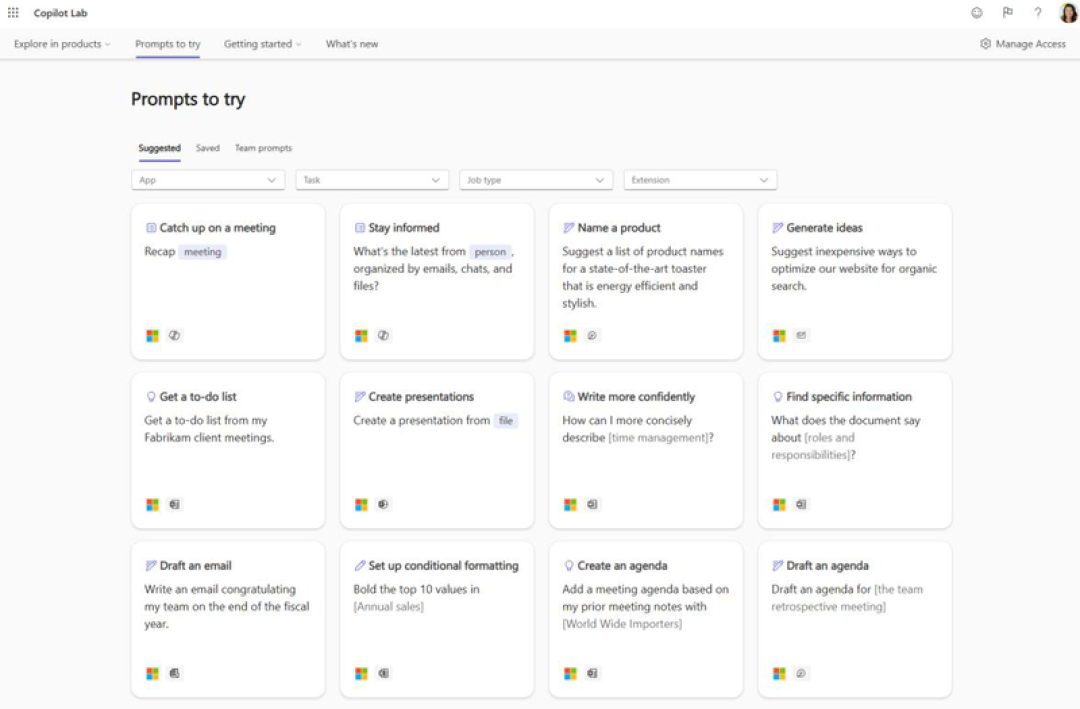Image resolution: width=1080 pixels, height=709 pixels.
Task: Click app icon on Find specific information card
Action: click(x=801, y=504)
